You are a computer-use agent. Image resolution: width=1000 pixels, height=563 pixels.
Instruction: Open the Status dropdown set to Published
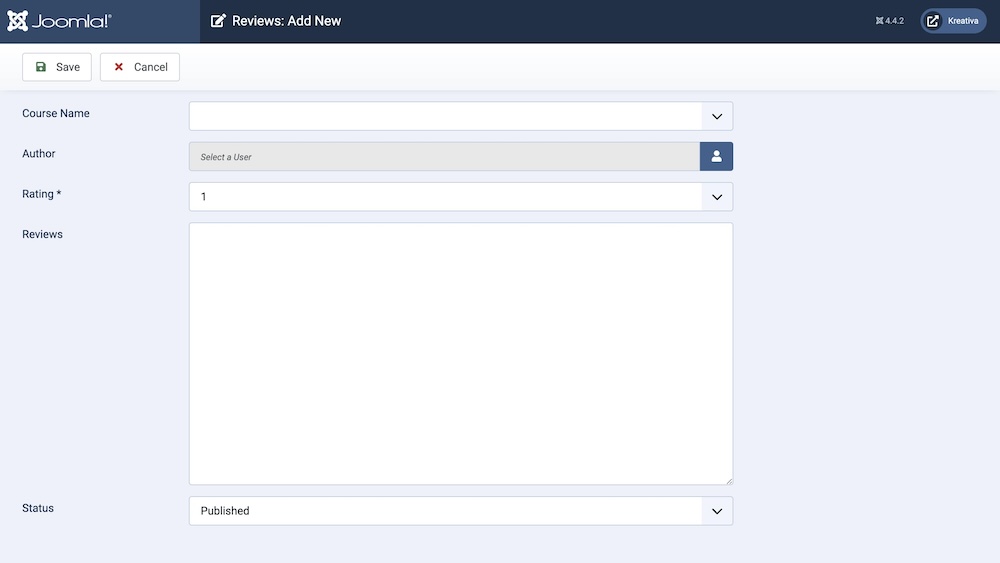click(716, 511)
